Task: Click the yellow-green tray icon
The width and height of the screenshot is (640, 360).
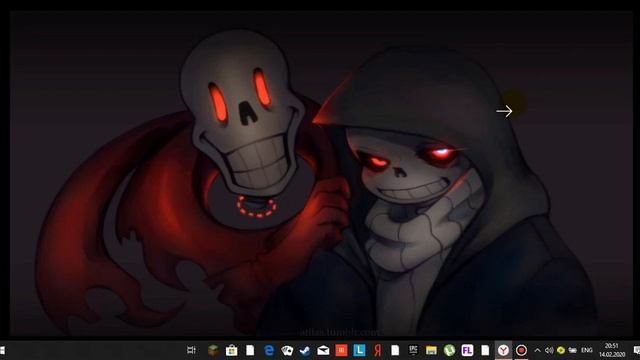Action: click(x=561, y=350)
